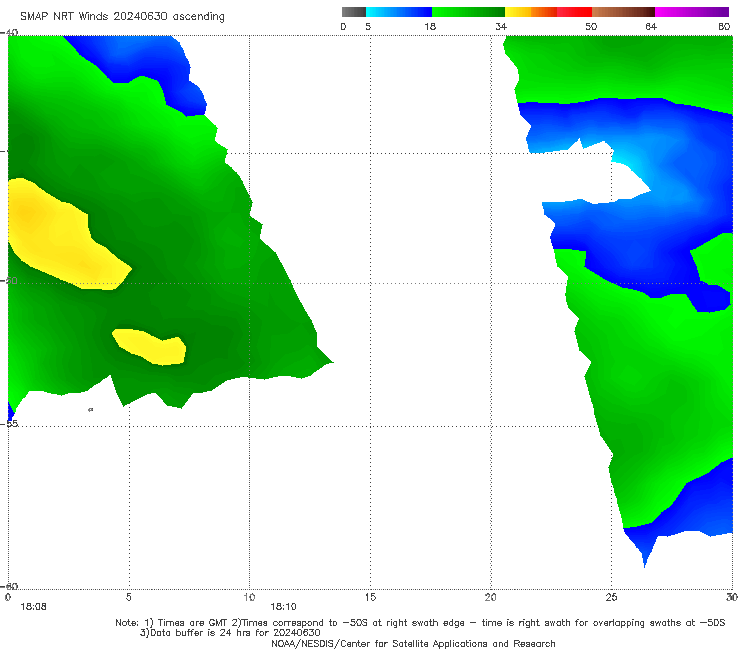Image resolution: width=740 pixels, height=650 pixels.
Task: Click the color scale label '64'
Action: click(x=651, y=26)
